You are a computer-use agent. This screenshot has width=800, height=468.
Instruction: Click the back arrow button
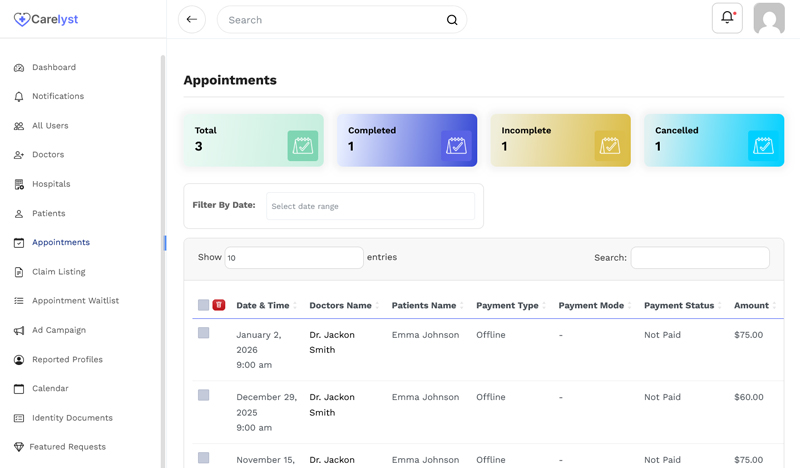pos(192,19)
